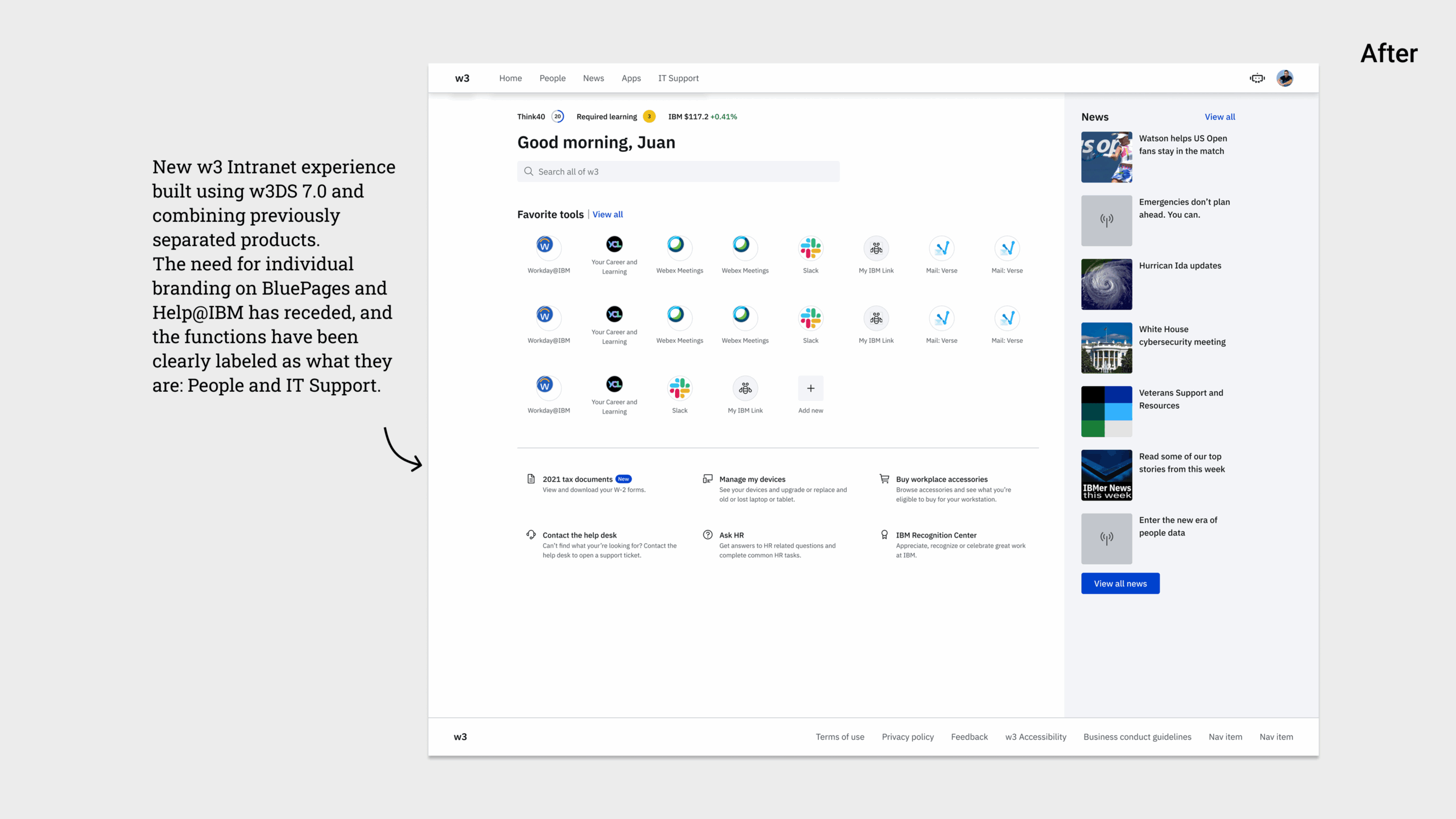Viewport: 1456px width, 819px height.
Task: Open the user profile avatar
Action: 1285,78
